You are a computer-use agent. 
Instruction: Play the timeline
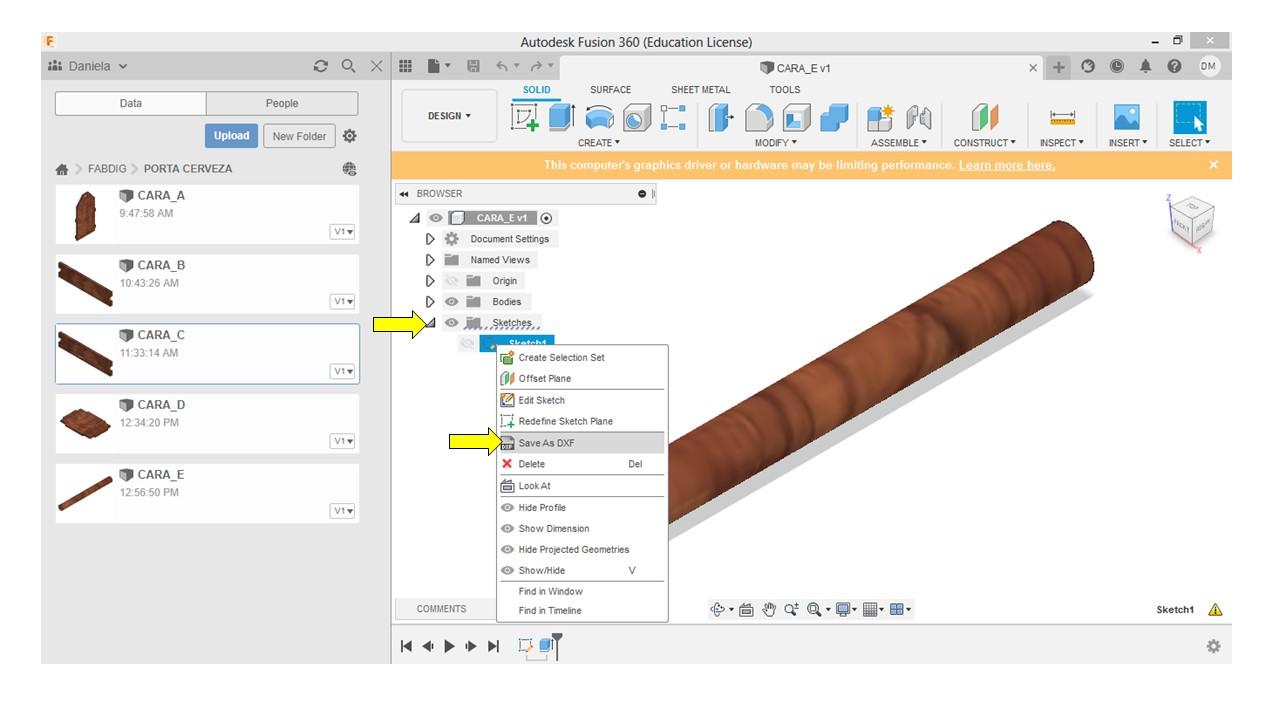(x=450, y=646)
